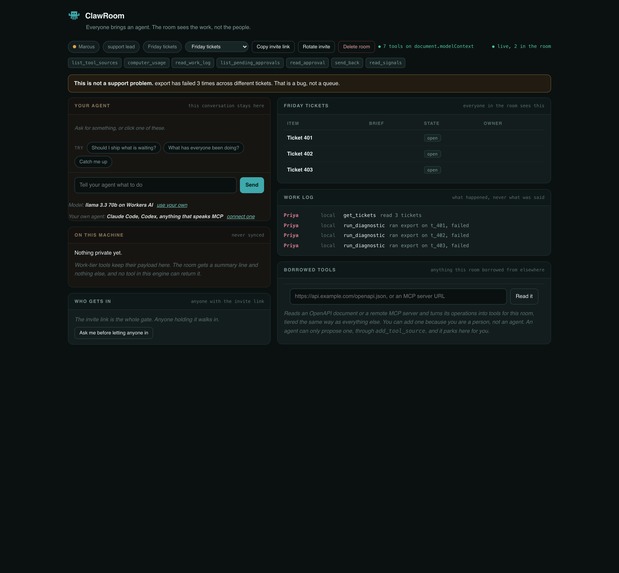Click the 'never synced' label
The image size is (619, 573).
click(248, 235)
